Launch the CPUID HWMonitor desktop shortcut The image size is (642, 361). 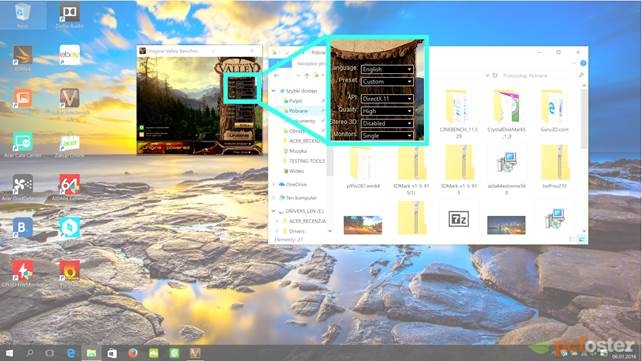[23, 272]
